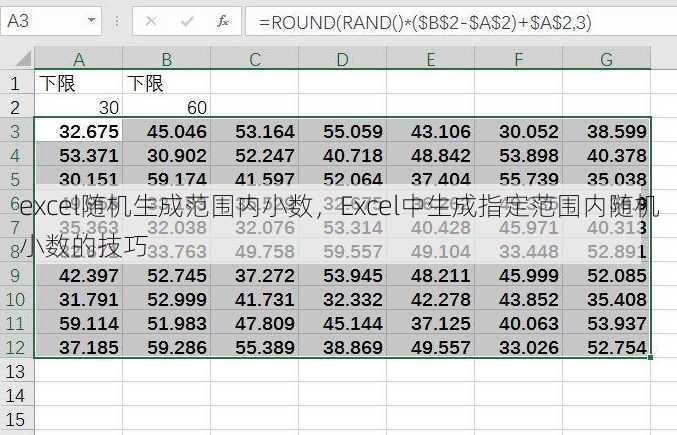Screen dimensions: 677x435
Task: Click the cell showing 40.378
Action: click(x=607, y=155)
